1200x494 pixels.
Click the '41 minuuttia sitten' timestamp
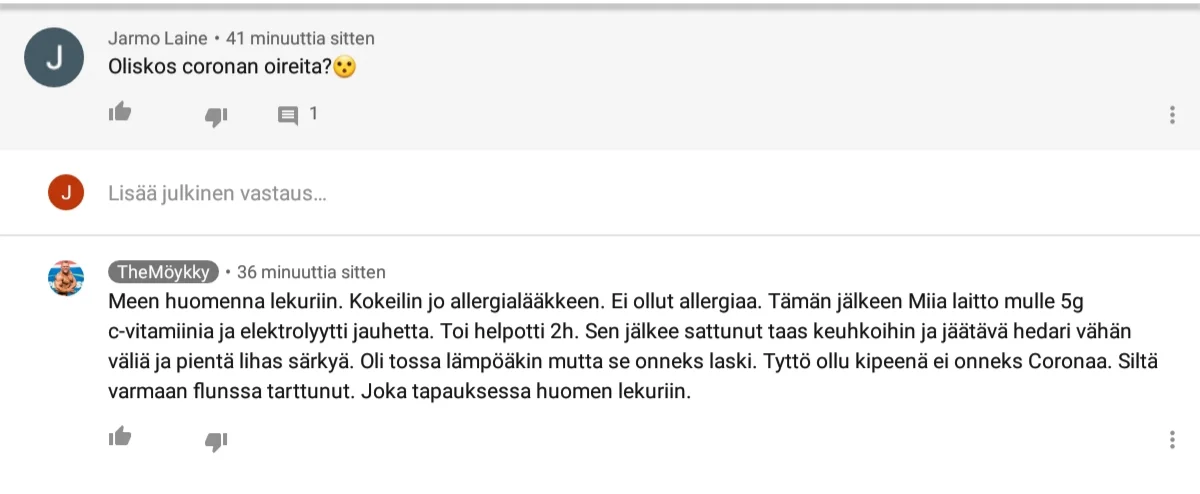pyautogui.click(x=300, y=39)
